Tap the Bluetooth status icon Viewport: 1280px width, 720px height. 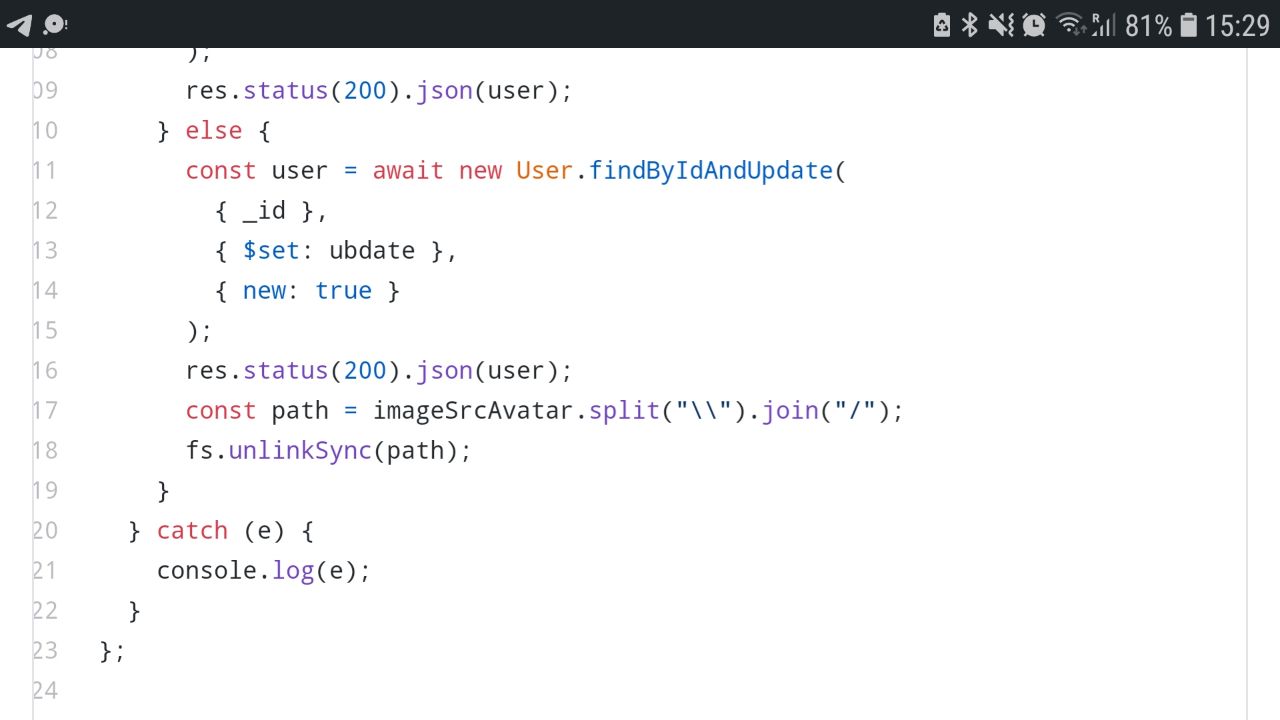click(969, 25)
